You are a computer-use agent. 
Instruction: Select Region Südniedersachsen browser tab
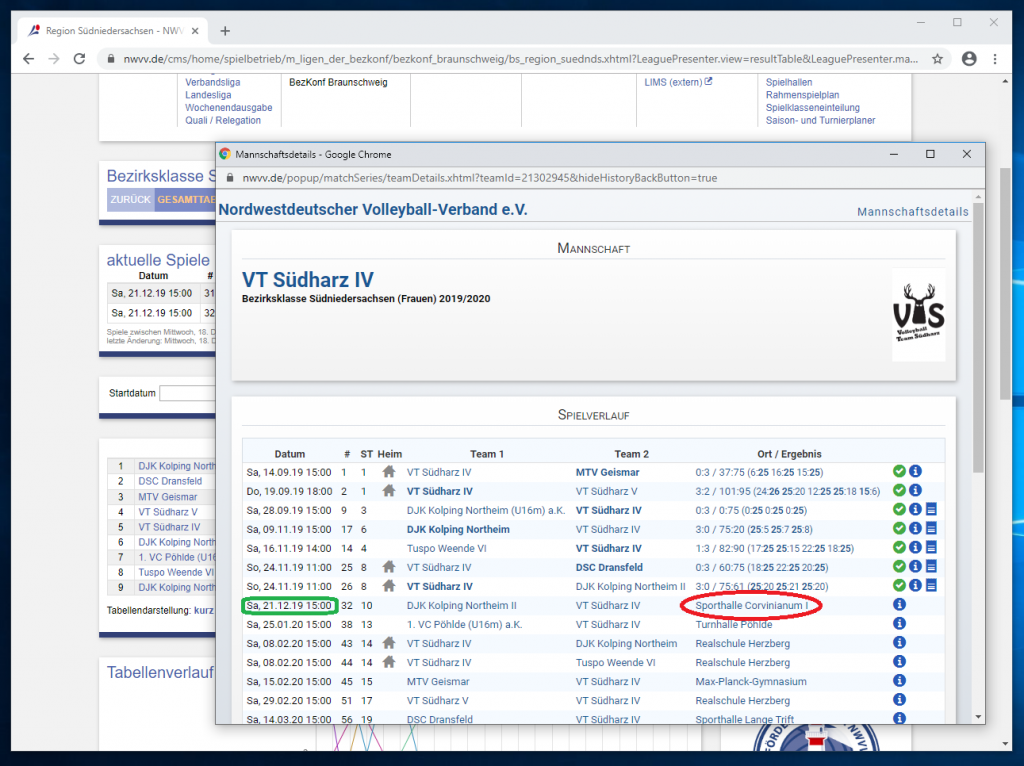pos(114,31)
